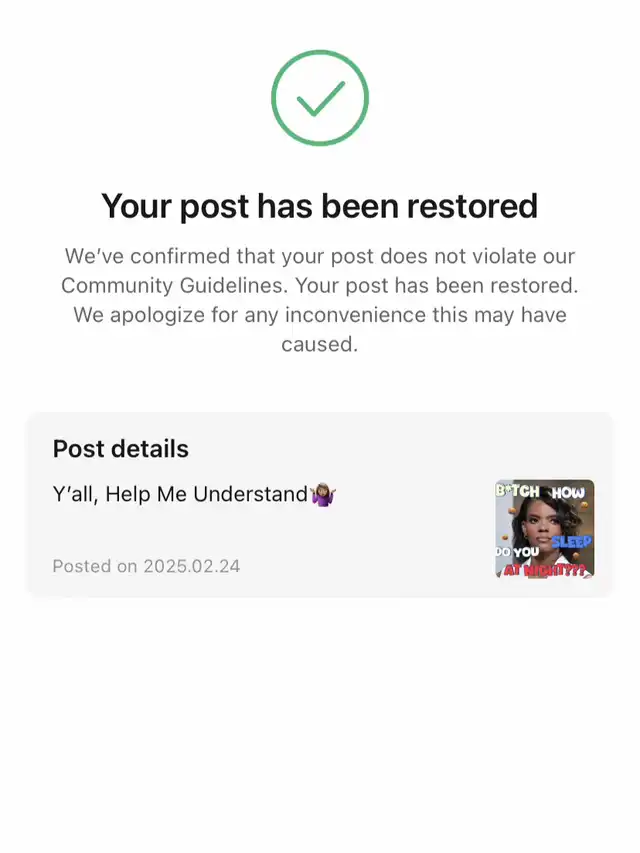The height and width of the screenshot is (853, 640).
Task: Click the 'DO YOU' text on thumbnail
Action: (517, 552)
